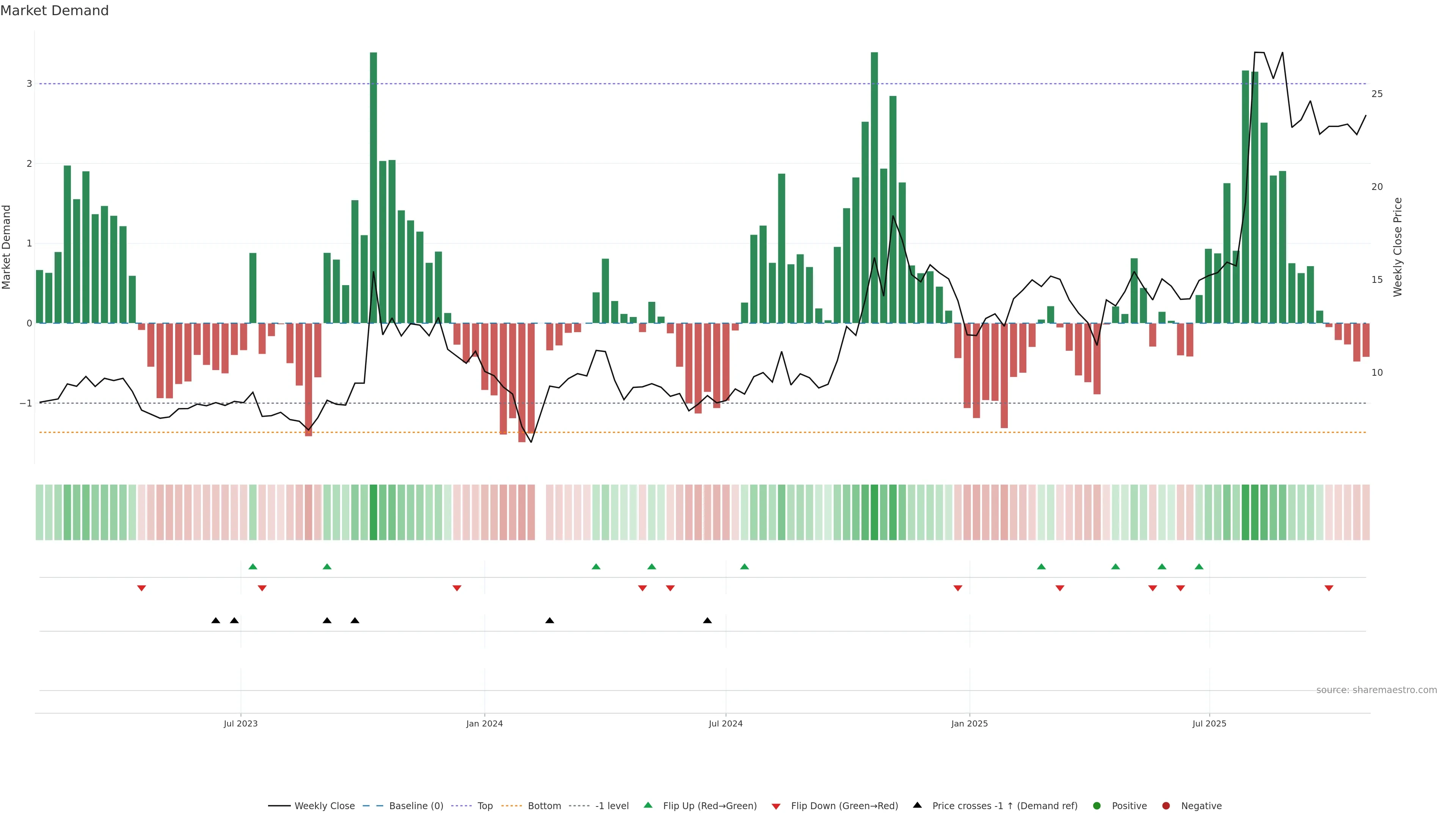The width and height of the screenshot is (1456, 819).
Task: Toggle the -1 level legend entry
Action: (x=612, y=805)
